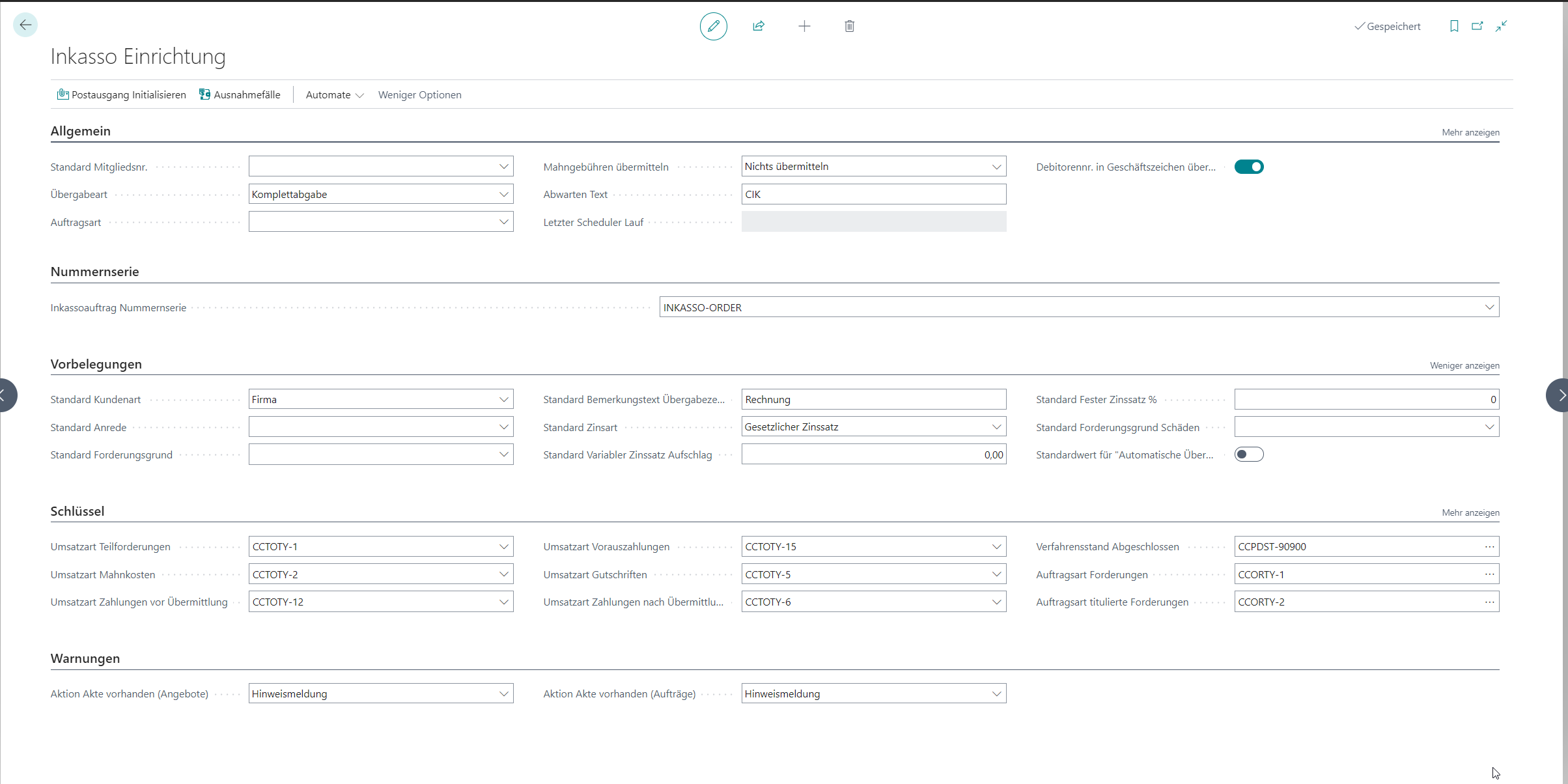Enable Standardwert für Automatische Über... toggle
Image resolution: width=1568 pixels, height=784 pixels.
[1248, 455]
